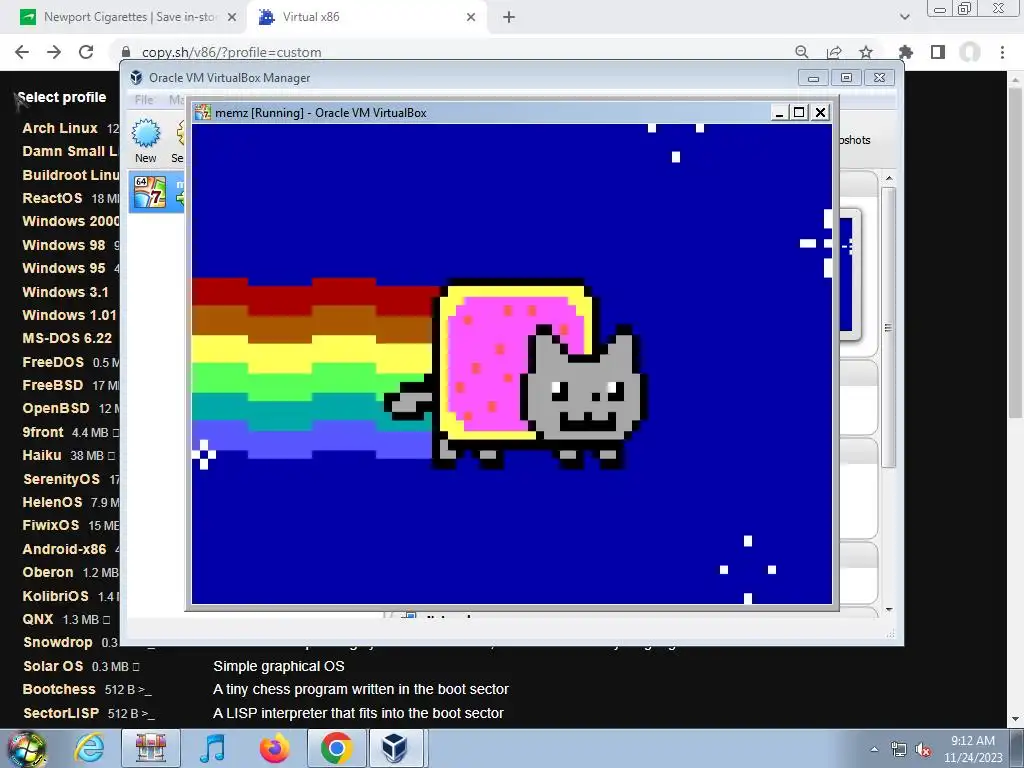The width and height of the screenshot is (1024, 768).
Task: Switch to VirtualBox in the taskbar
Action: [396, 748]
